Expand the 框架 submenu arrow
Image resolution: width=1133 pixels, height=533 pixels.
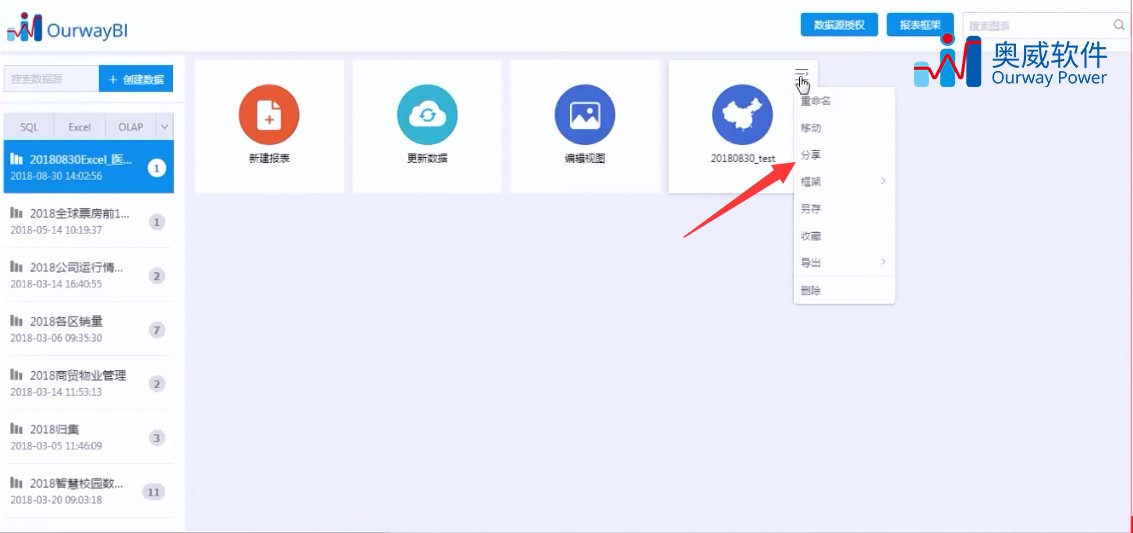[x=883, y=181]
